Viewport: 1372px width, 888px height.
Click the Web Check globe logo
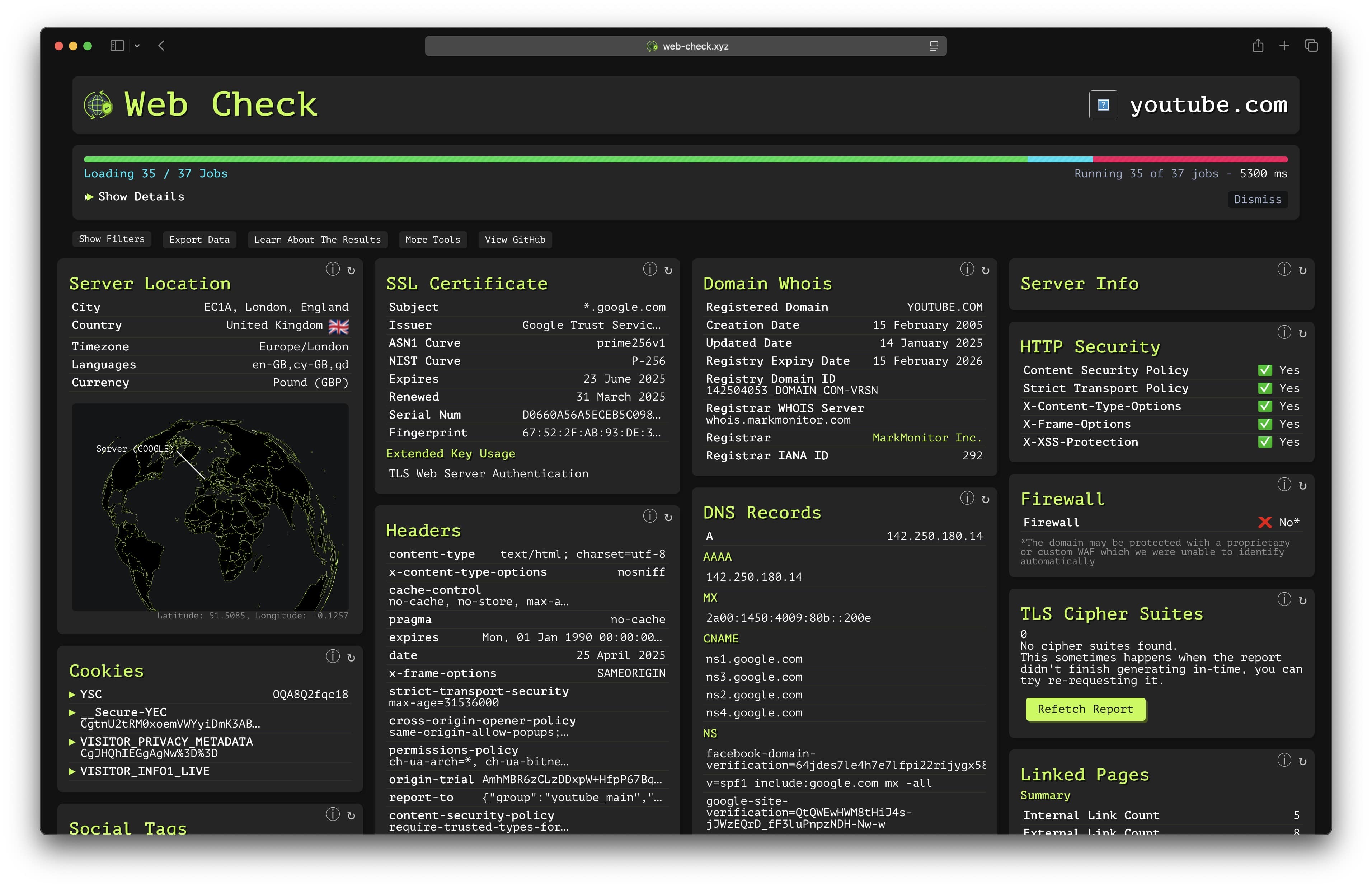98,105
